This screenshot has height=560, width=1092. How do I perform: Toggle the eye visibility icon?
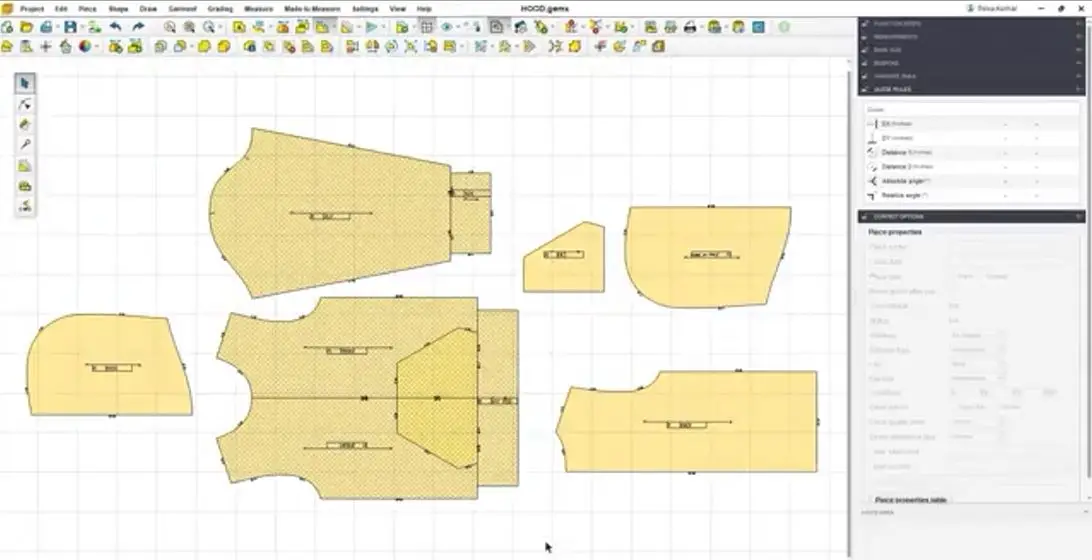pyautogui.click(x=447, y=27)
